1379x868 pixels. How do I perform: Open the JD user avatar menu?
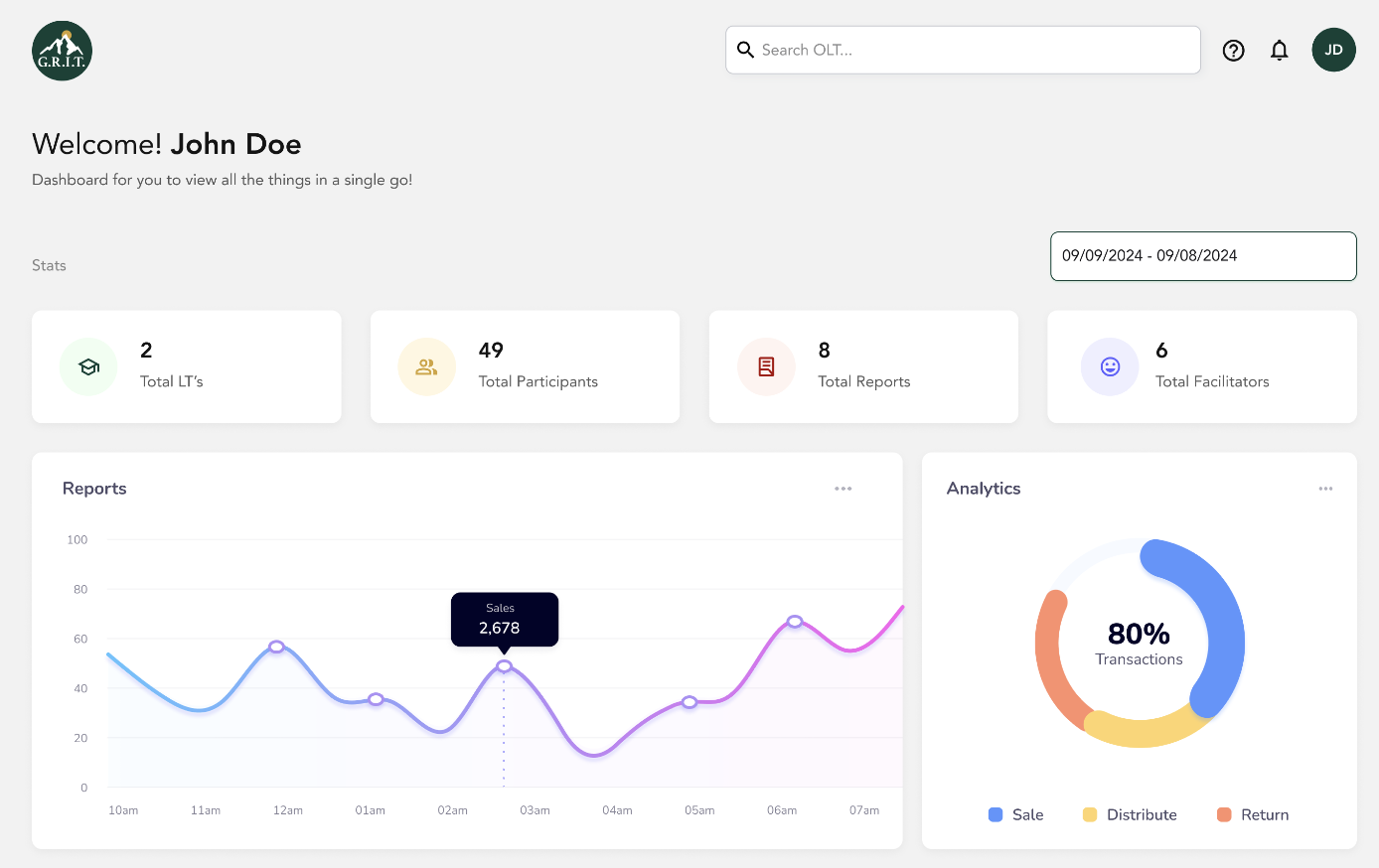(x=1333, y=50)
